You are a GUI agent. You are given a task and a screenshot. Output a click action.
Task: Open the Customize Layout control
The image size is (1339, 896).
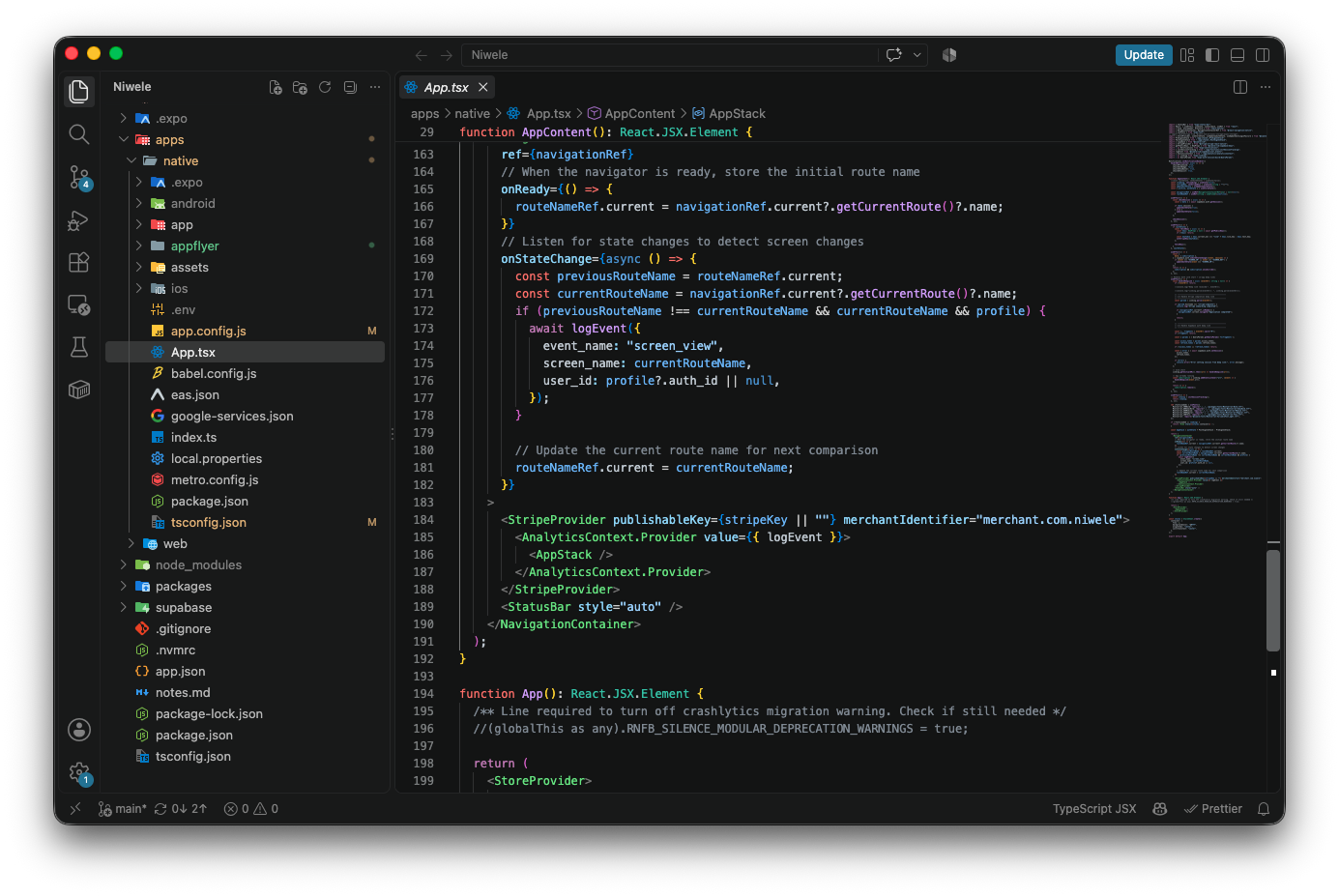click(1187, 55)
